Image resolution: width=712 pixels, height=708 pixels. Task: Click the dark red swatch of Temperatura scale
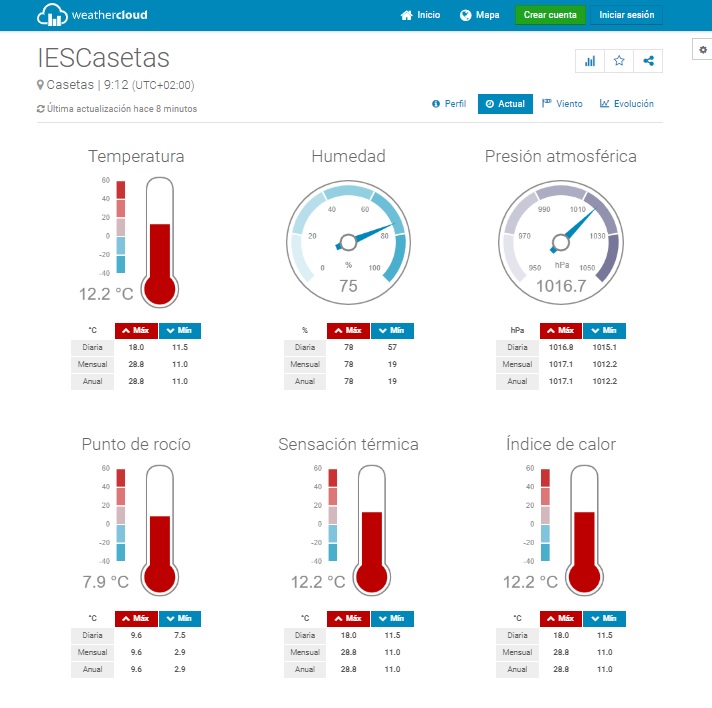pos(120,190)
